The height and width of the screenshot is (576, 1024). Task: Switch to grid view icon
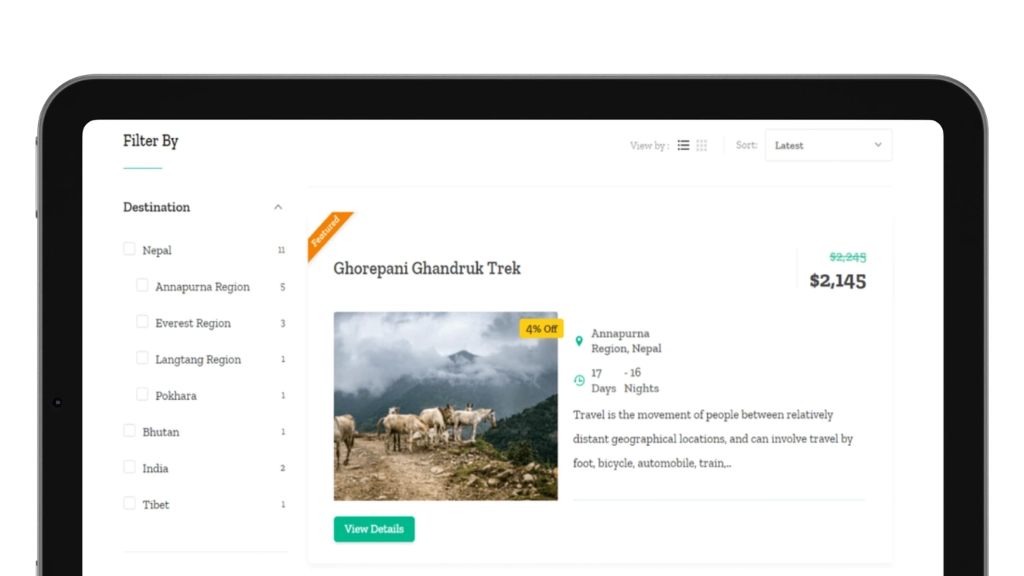701,145
